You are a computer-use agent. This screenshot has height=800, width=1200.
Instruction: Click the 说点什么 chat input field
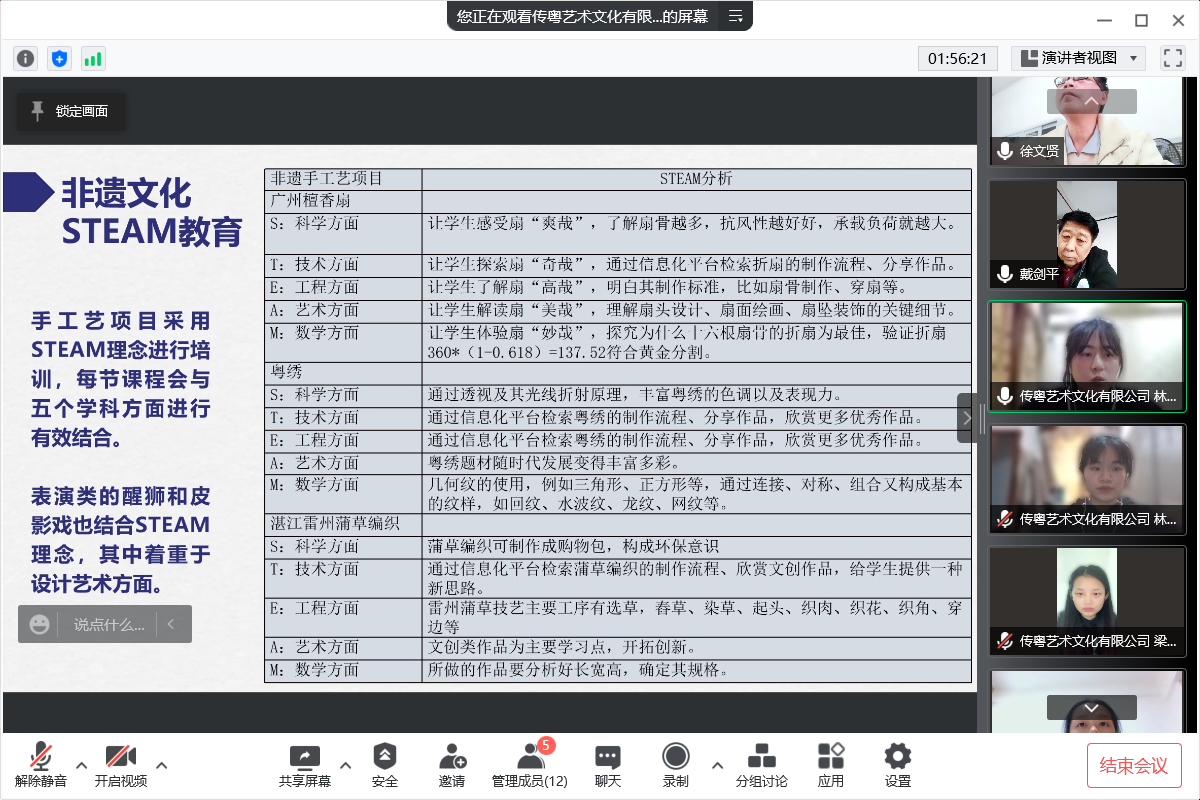point(108,624)
